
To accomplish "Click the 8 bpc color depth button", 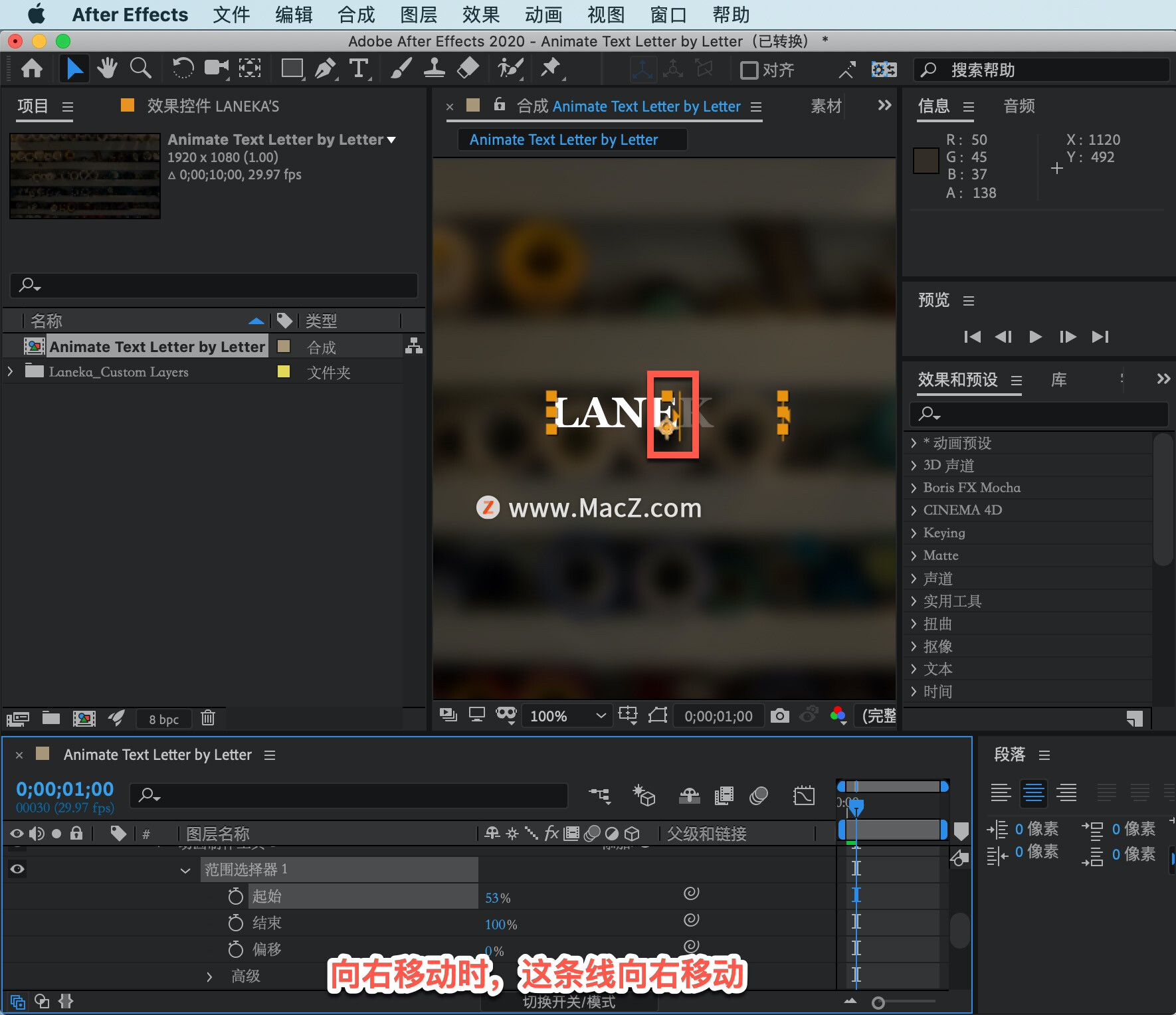I will coord(163,719).
